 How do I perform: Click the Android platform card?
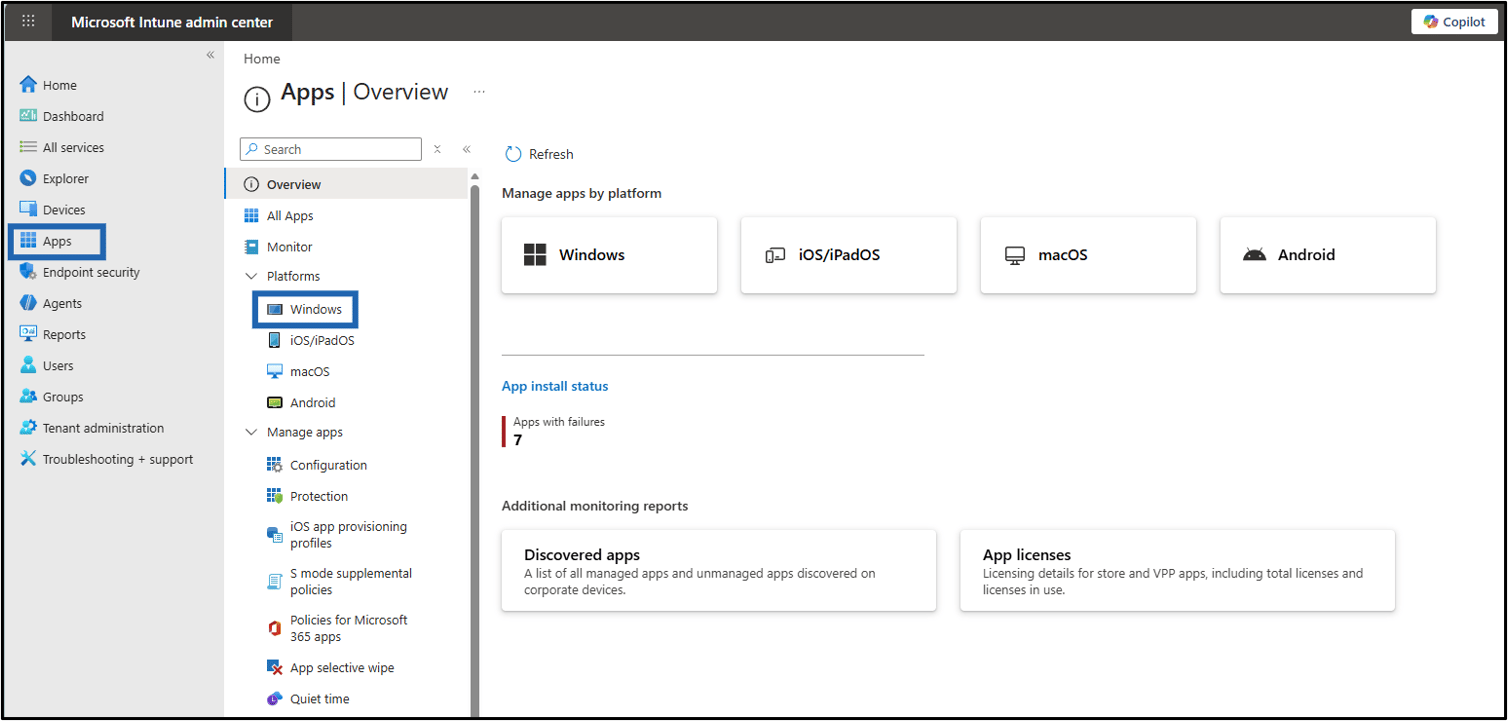[x=1328, y=255]
